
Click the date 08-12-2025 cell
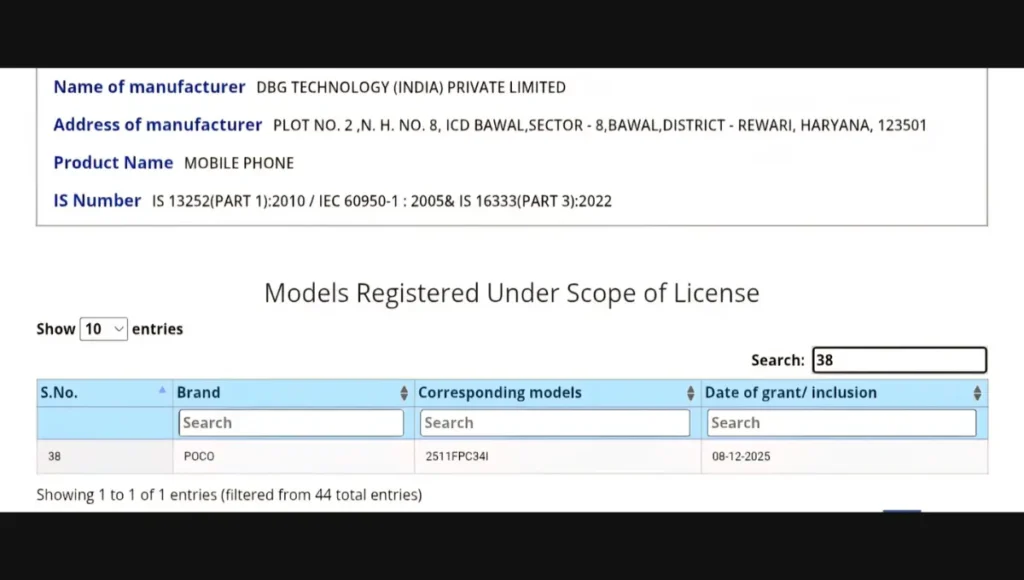pos(741,457)
